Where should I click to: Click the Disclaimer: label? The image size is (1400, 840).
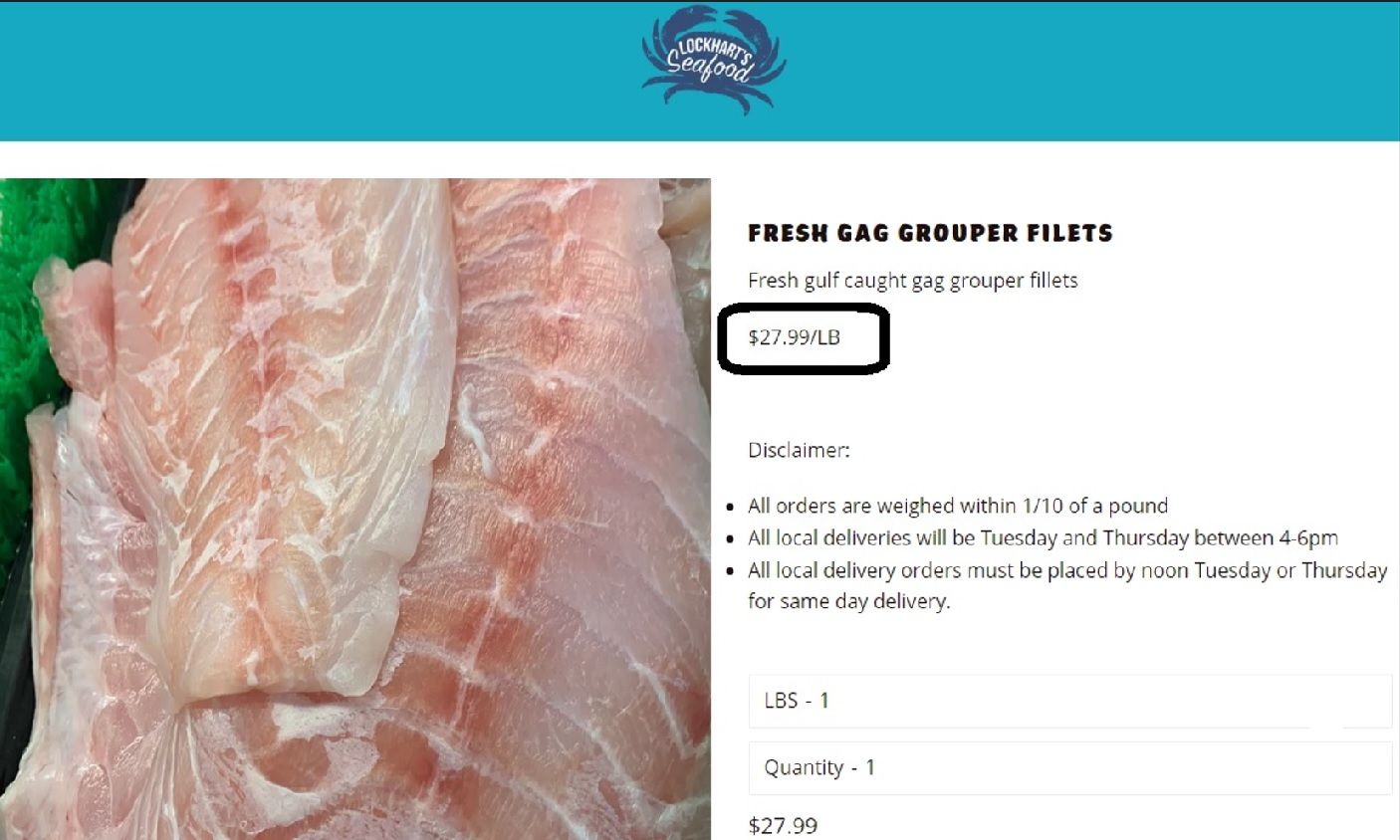click(799, 450)
